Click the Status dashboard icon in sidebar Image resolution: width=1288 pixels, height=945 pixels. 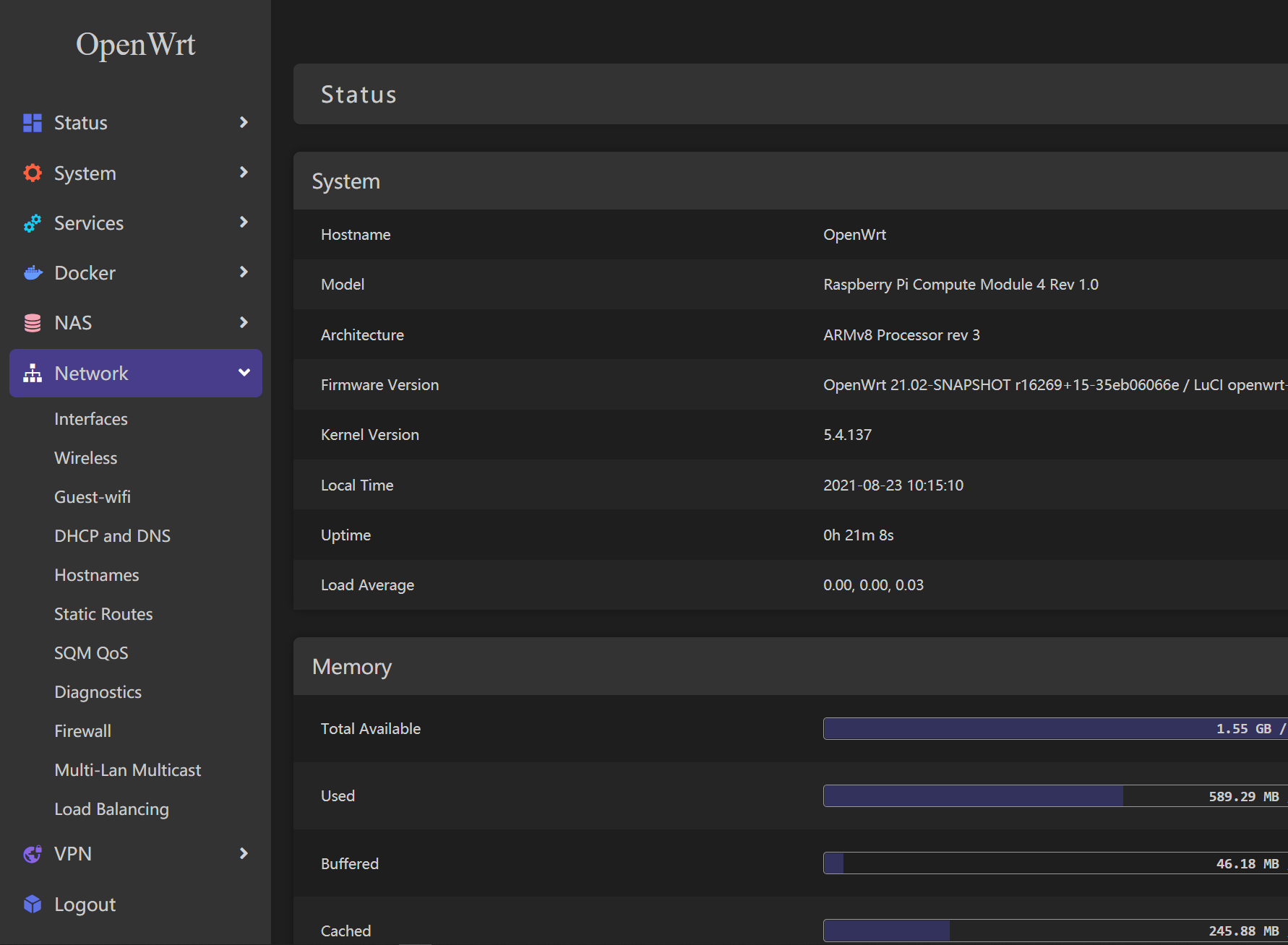tap(33, 123)
